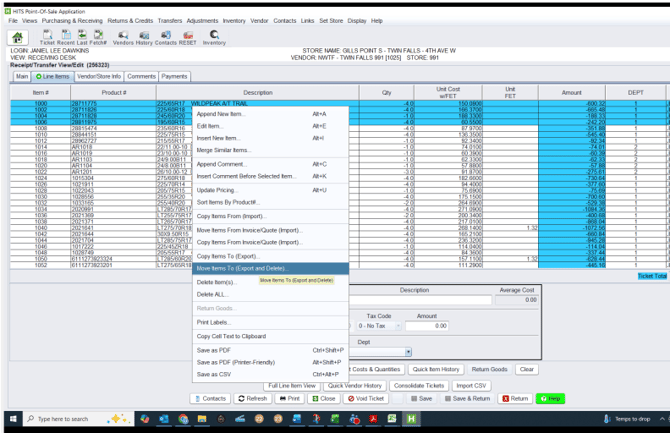Select Delete ALL in the context menu
The height and width of the screenshot is (433, 670).
[x=270, y=295]
